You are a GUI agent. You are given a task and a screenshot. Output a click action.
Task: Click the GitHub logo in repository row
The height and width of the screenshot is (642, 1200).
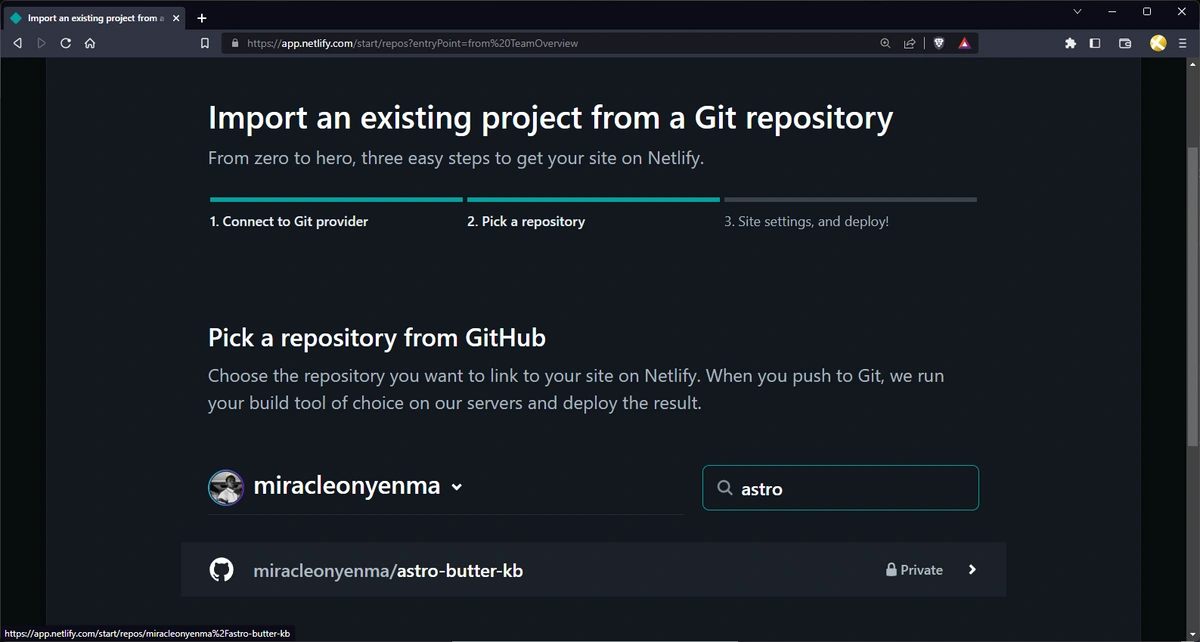(221, 570)
